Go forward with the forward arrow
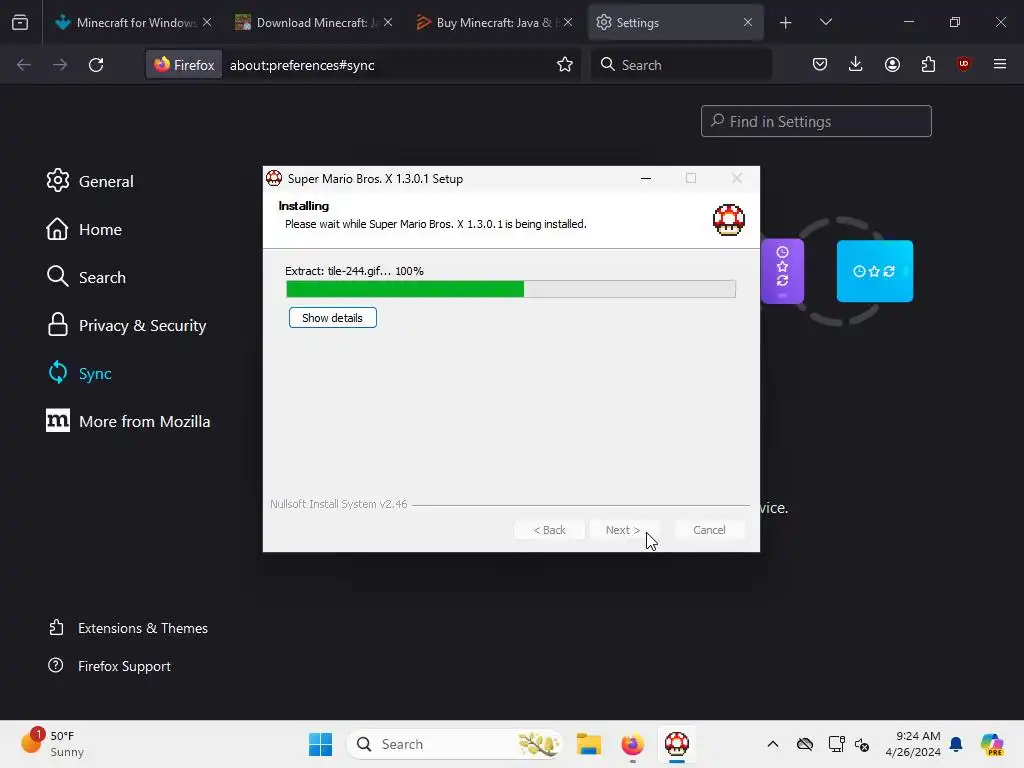This screenshot has height=768, width=1024. pyautogui.click(x=60, y=65)
